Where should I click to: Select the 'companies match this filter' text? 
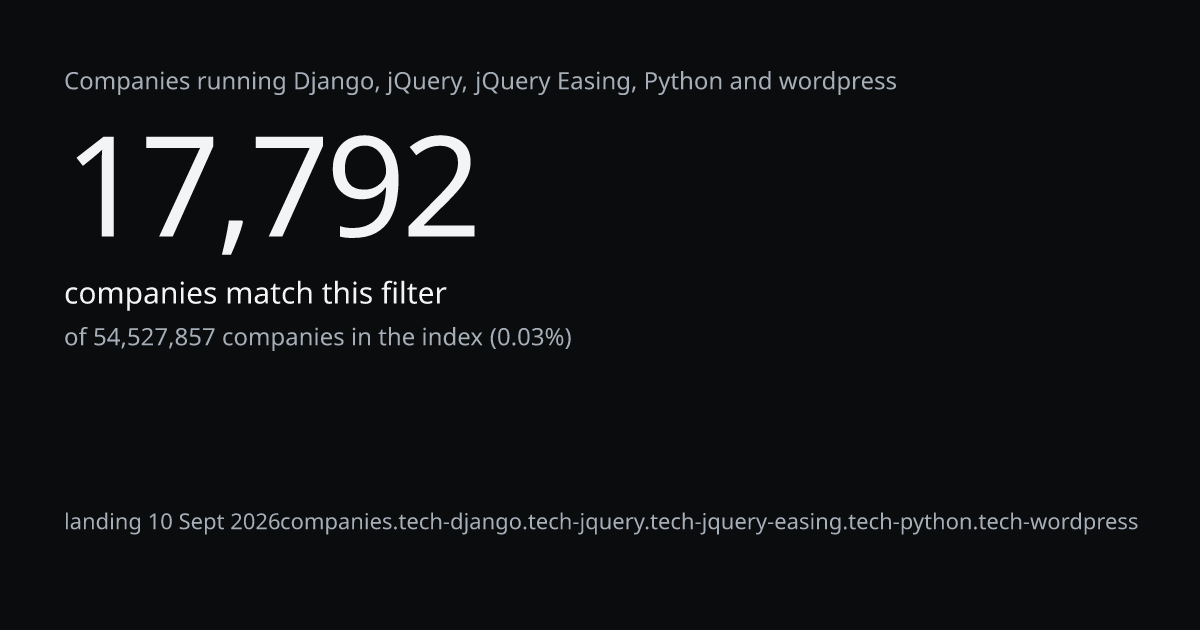point(255,294)
